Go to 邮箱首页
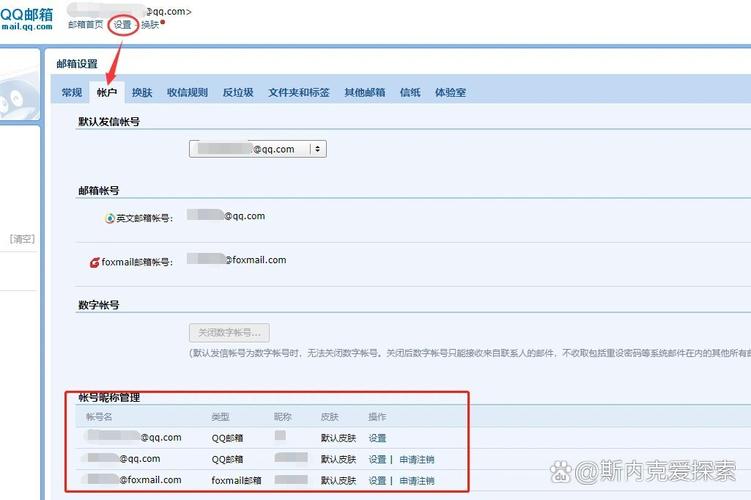Viewport: 751px width, 500px height. click(86, 24)
